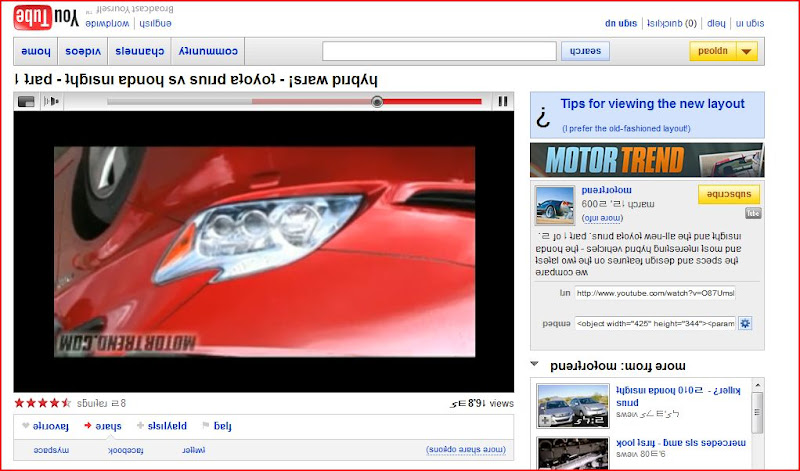Click the sign in link
This screenshot has width=800, height=471.
click(750, 23)
